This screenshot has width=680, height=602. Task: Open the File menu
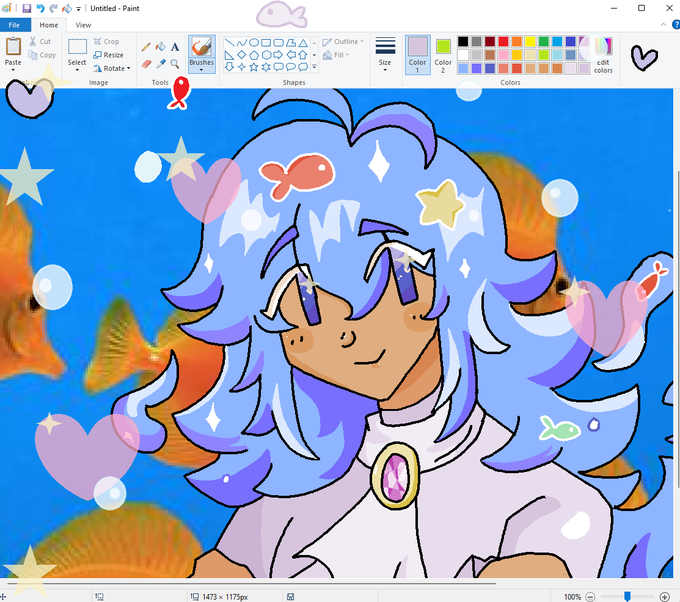[15, 25]
